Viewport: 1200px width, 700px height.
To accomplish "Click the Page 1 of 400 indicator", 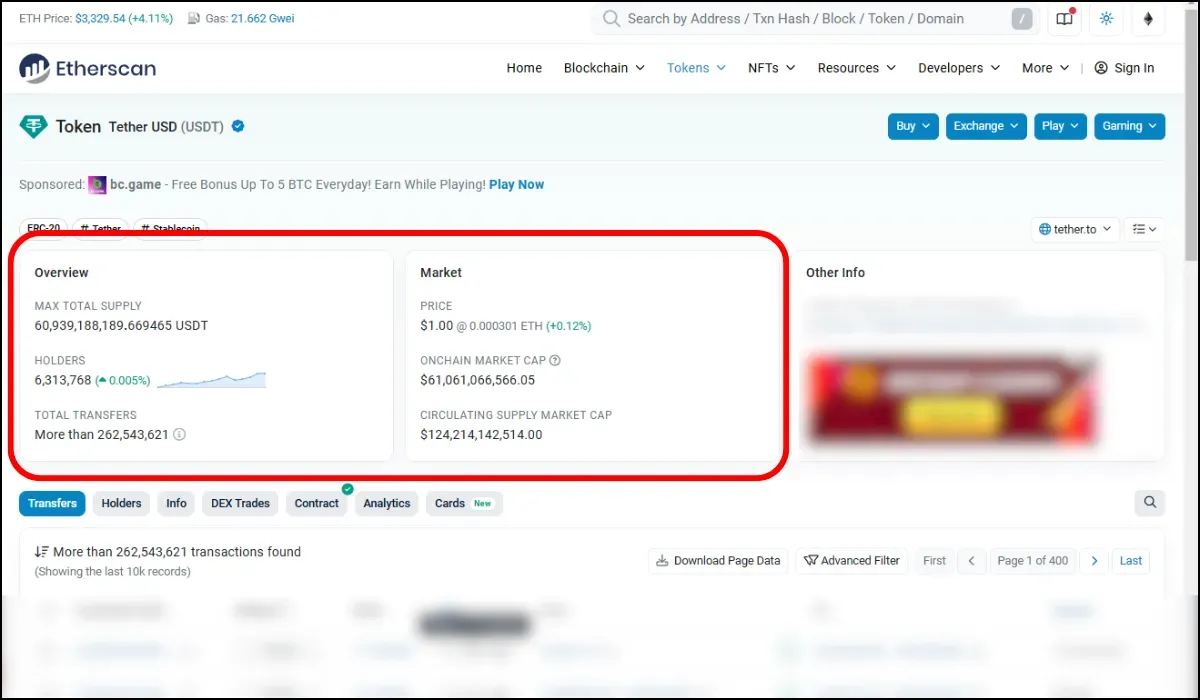I will (x=1033, y=561).
